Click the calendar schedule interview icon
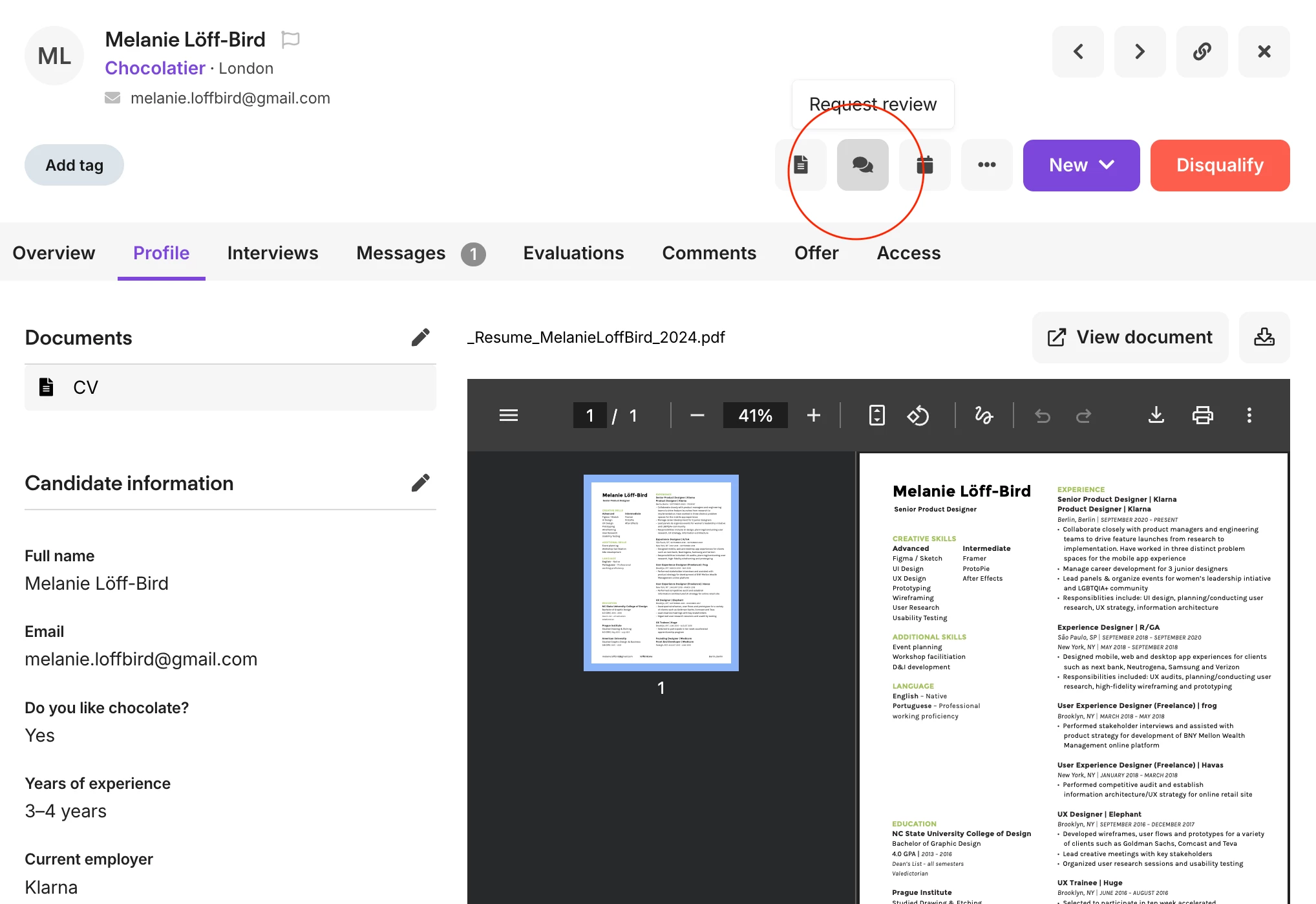 click(x=924, y=165)
